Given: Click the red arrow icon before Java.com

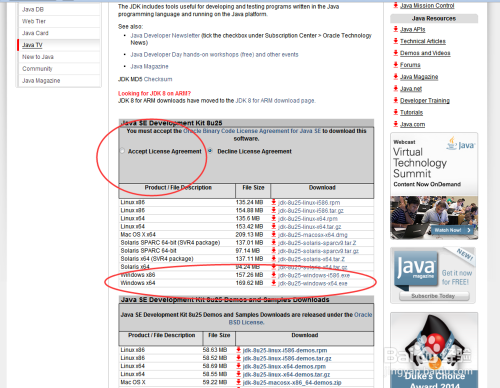Looking at the screenshot, I should point(396,124).
